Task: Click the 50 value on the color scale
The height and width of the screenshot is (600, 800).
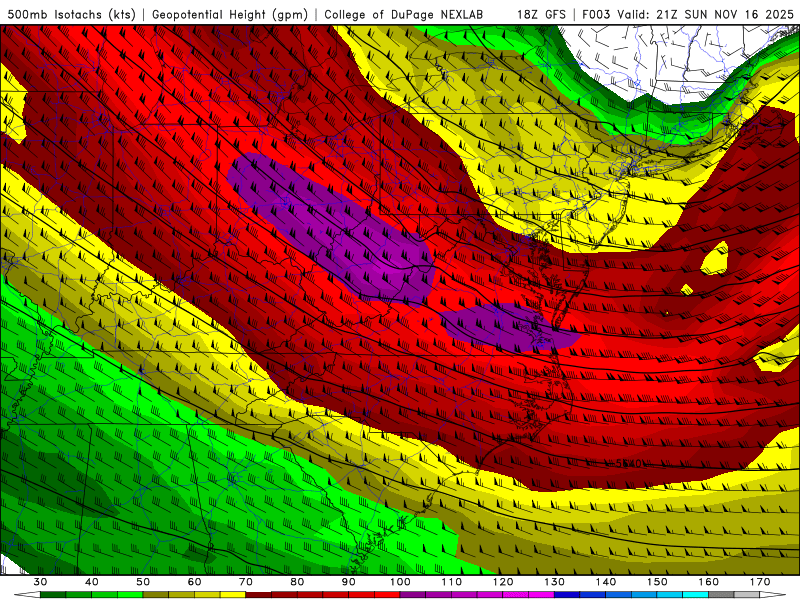Action: coord(143,582)
